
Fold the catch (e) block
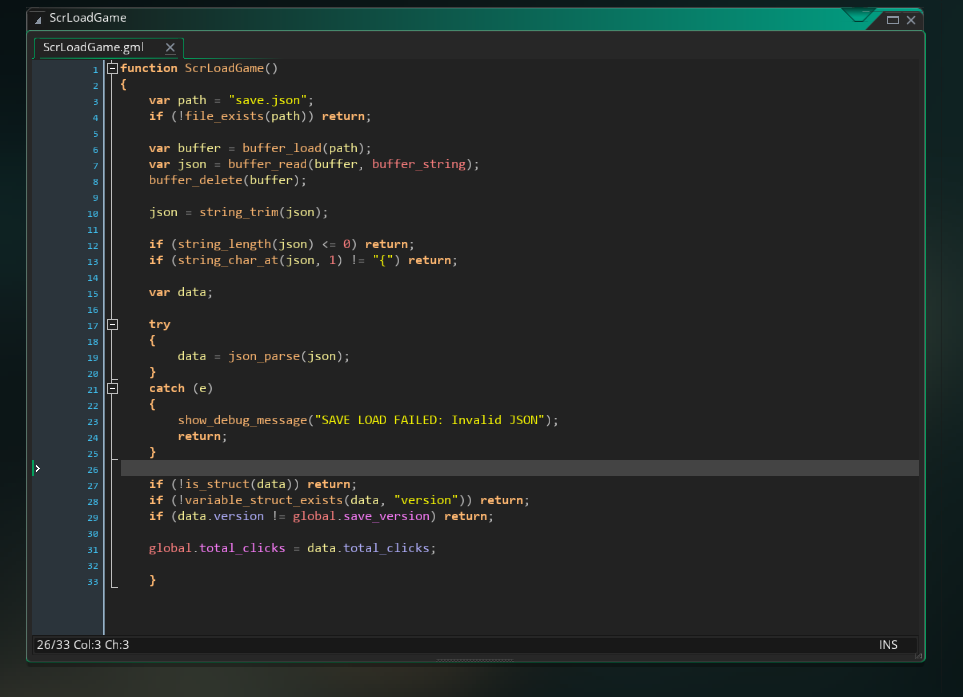[x=112, y=388]
